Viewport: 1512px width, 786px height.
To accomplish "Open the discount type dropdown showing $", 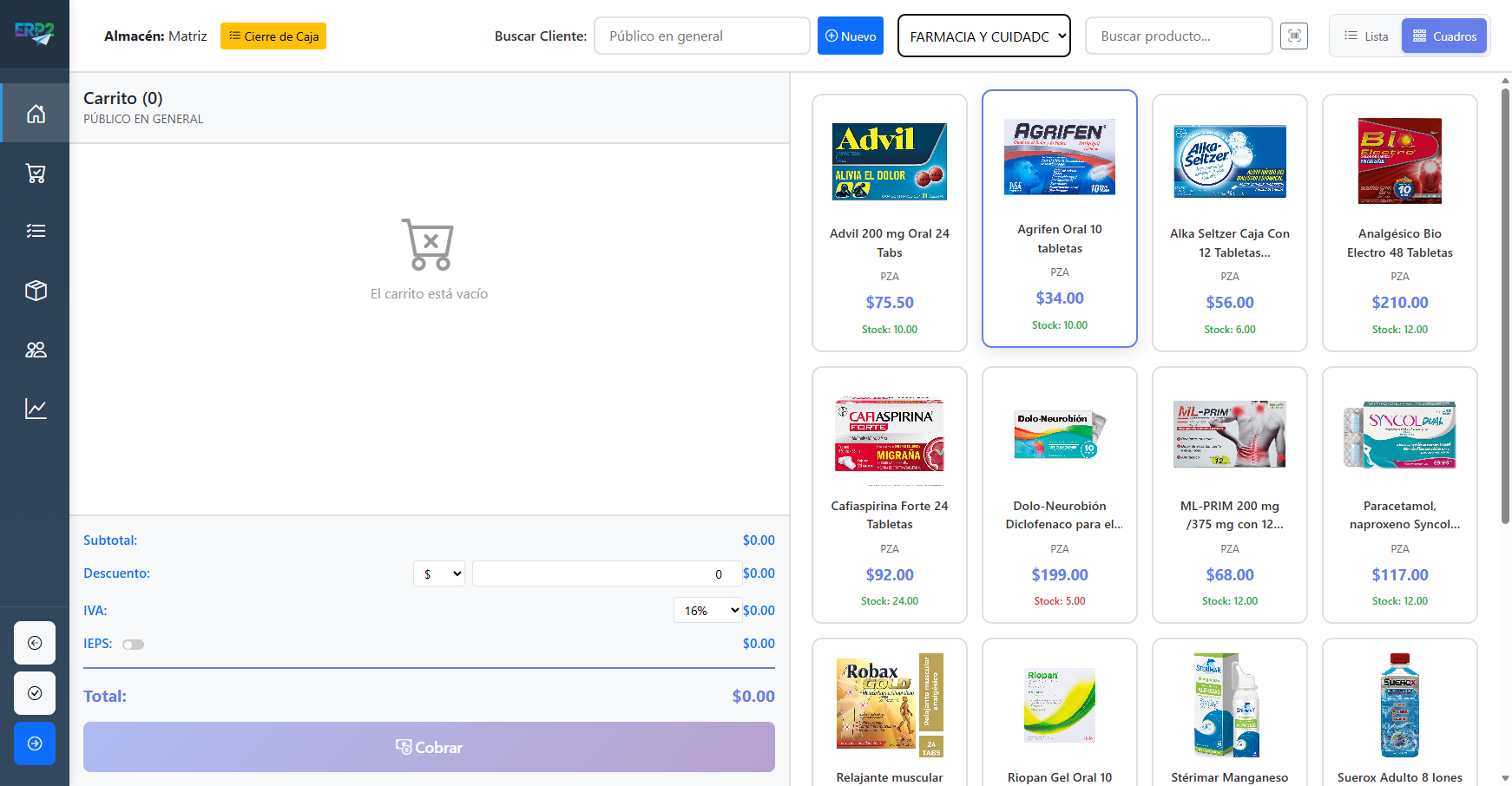I will tap(438, 573).
